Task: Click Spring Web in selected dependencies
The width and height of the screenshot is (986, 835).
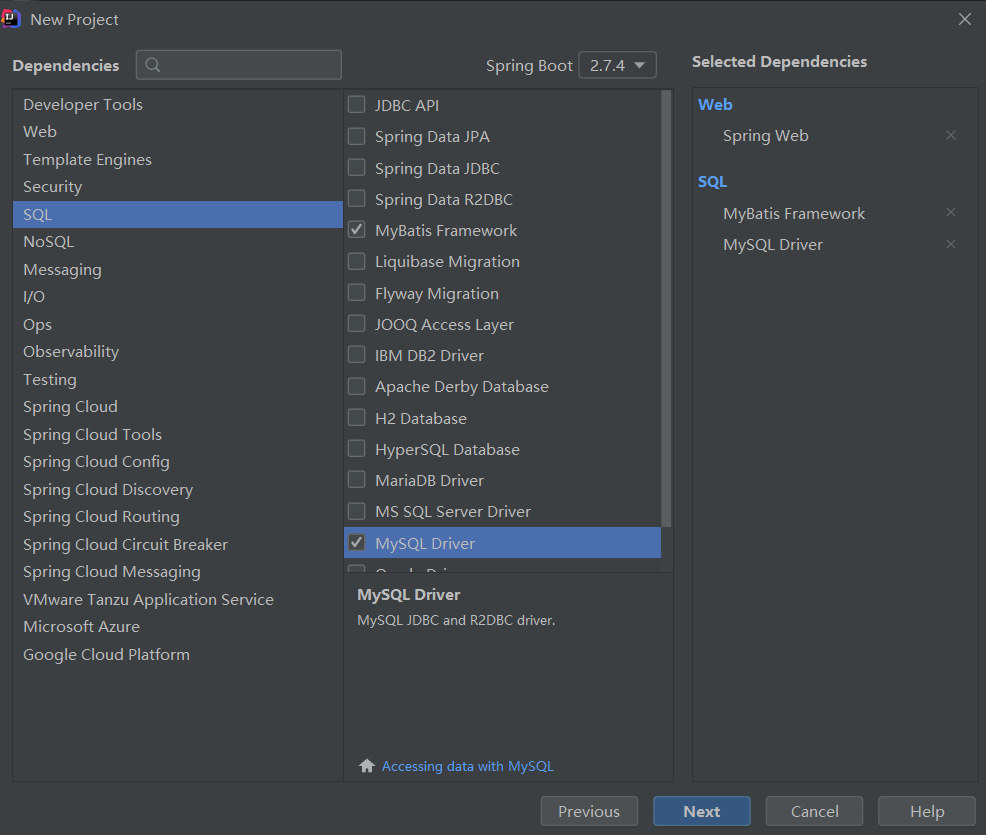Action: tap(765, 135)
